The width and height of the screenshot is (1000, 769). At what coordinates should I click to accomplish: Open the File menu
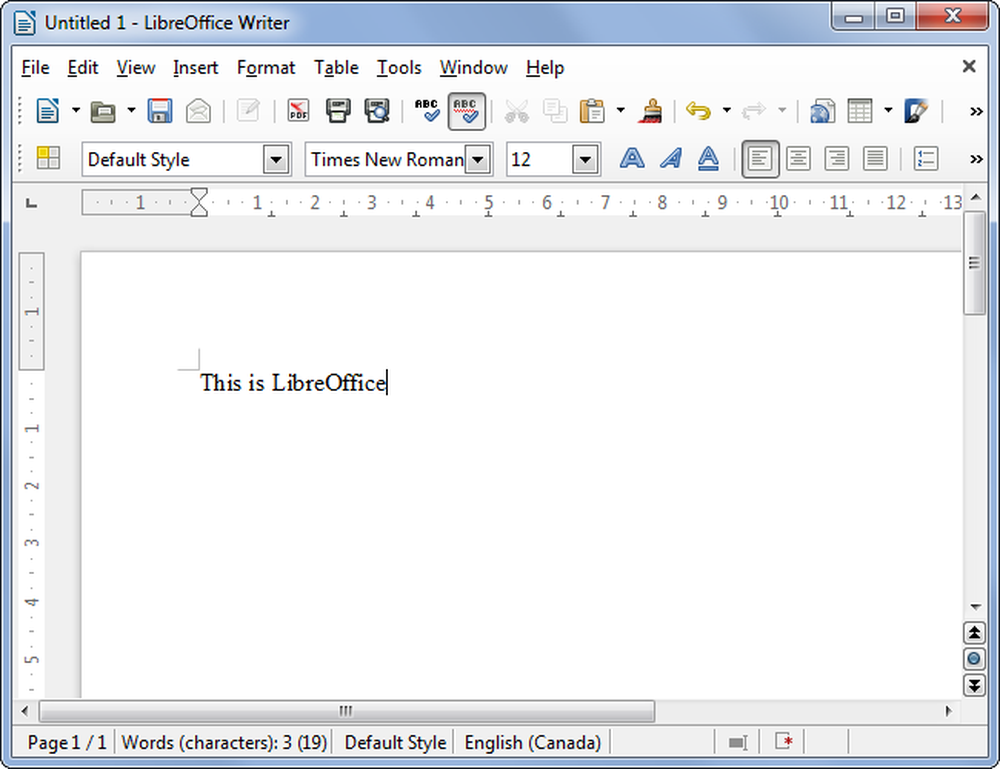coord(35,68)
